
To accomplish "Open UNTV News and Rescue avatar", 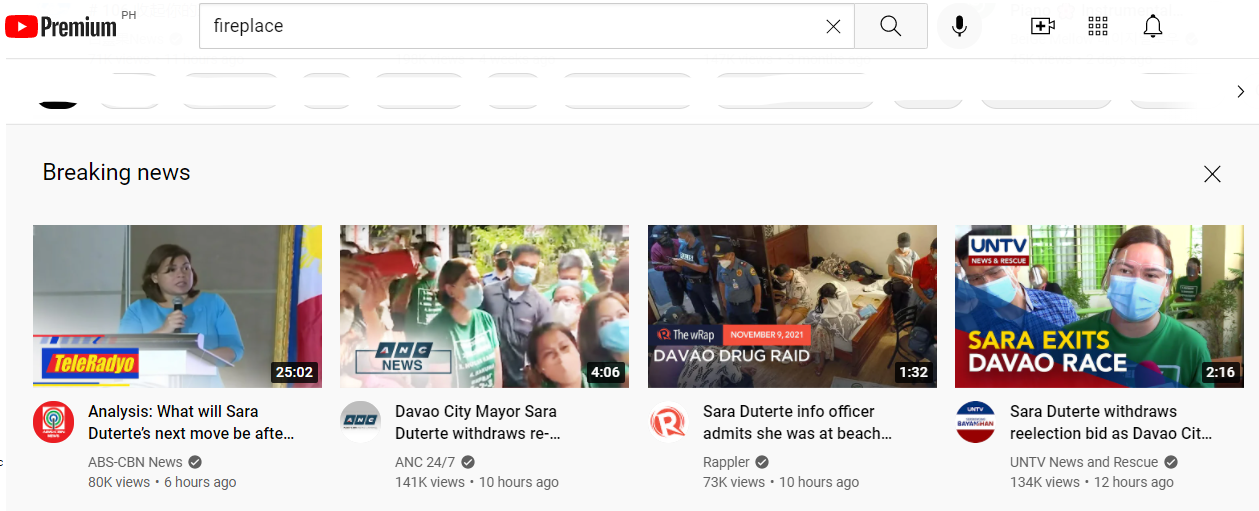I will coord(975,422).
